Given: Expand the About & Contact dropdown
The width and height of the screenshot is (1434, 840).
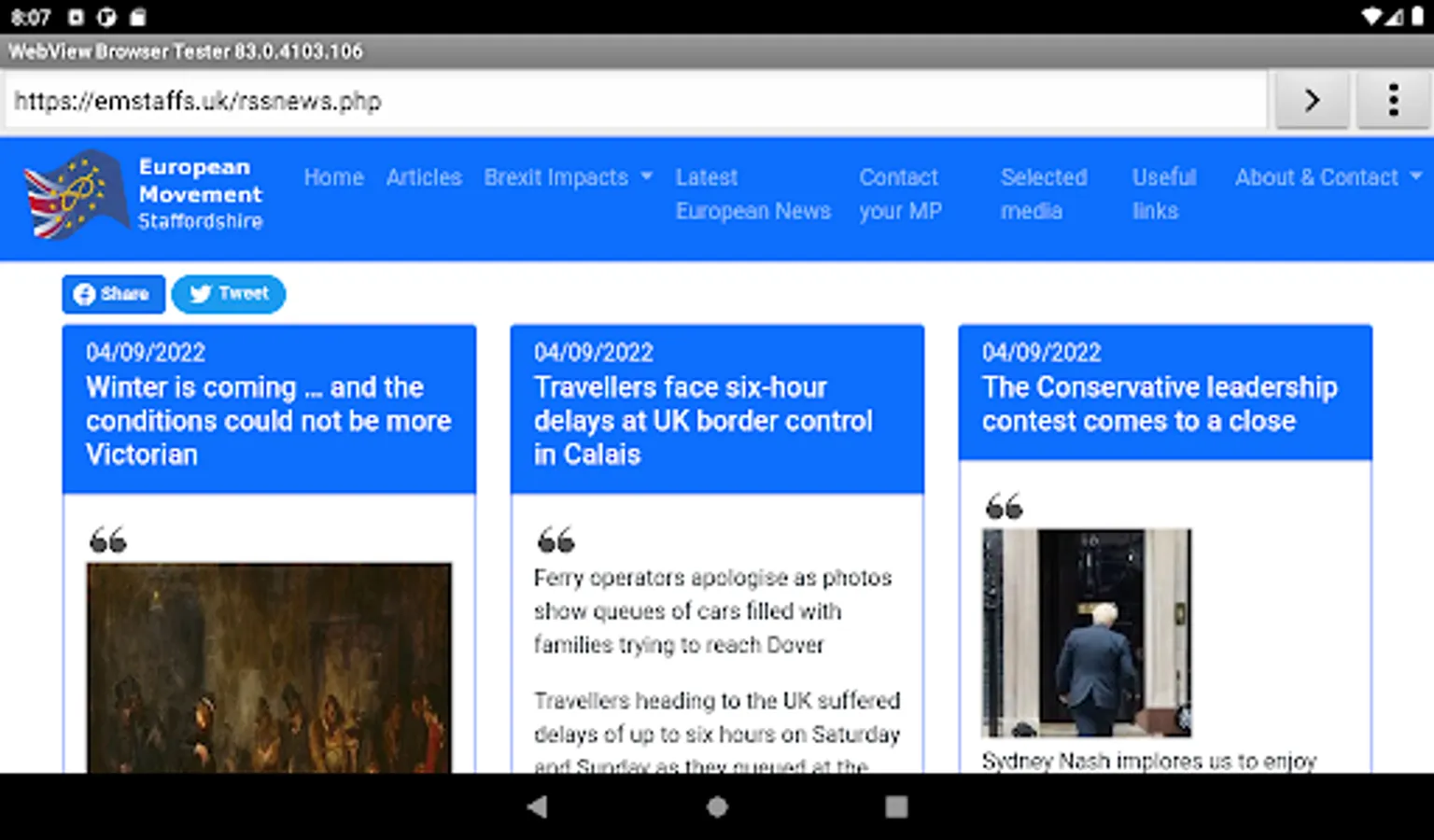Looking at the screenshot, I should point(1328,177).
